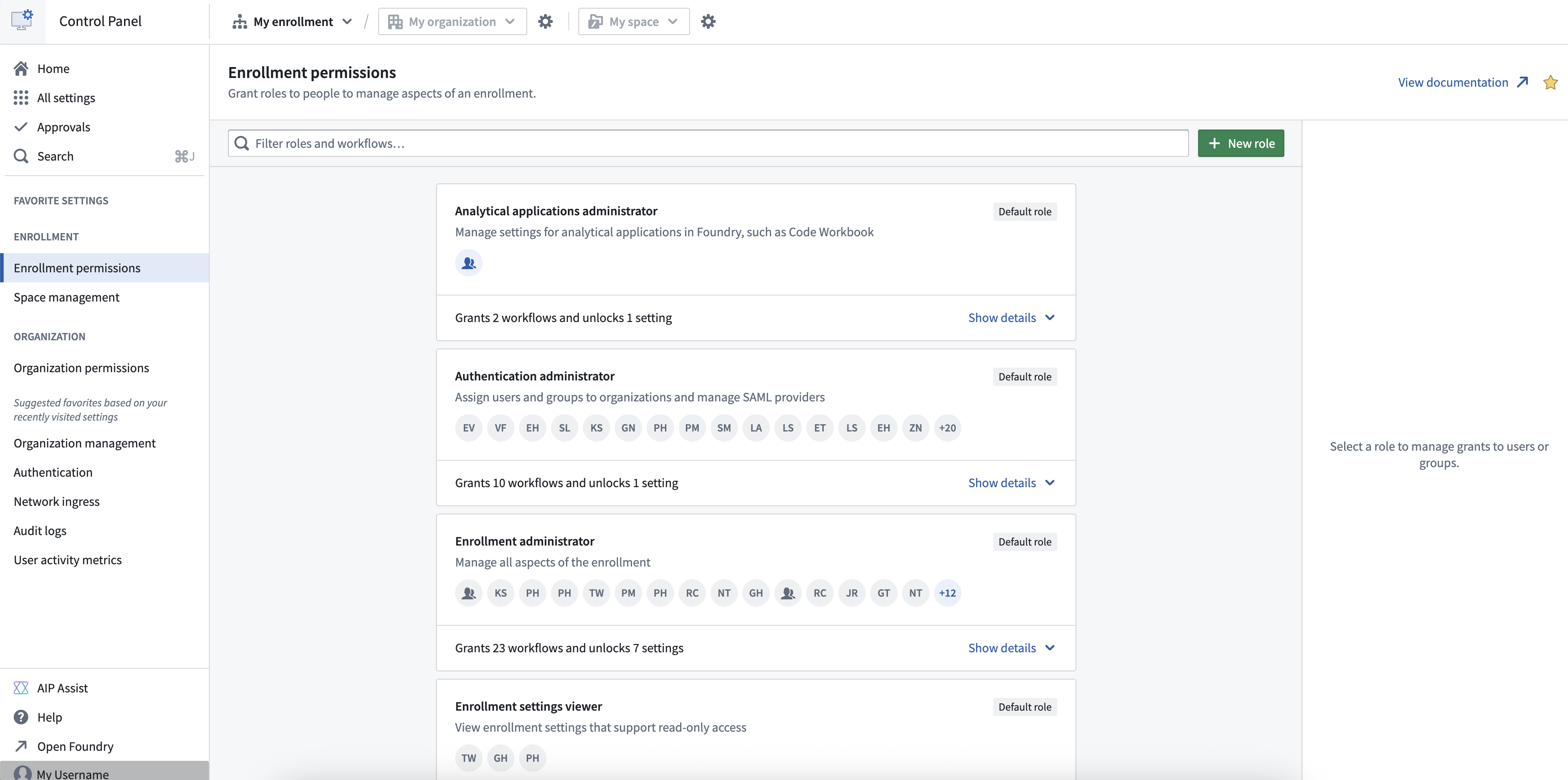Screen dimensions: 1568x780
Task: Open View documentation link
Action: [x=1463, y=82]
